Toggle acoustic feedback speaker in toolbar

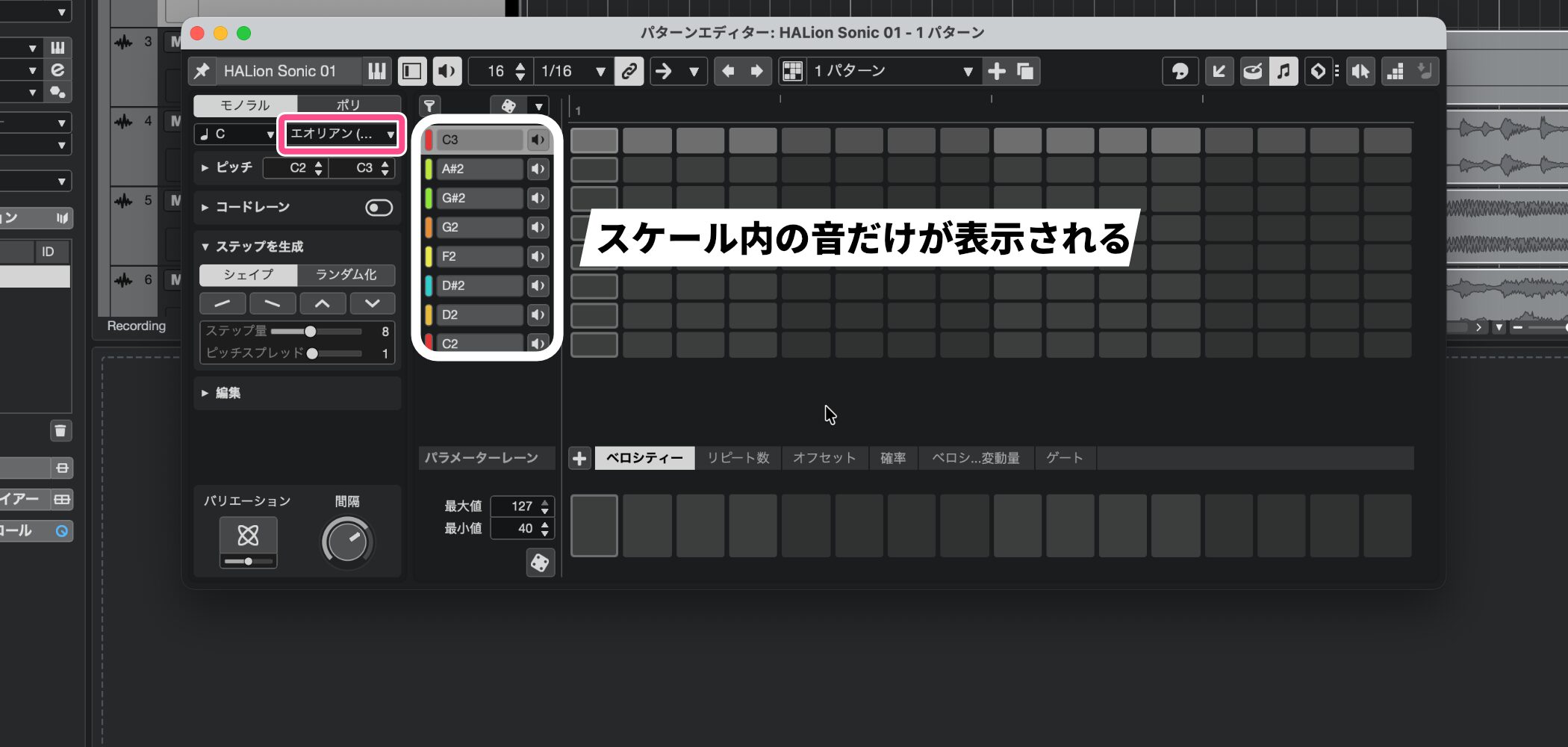tap(447, 71)
